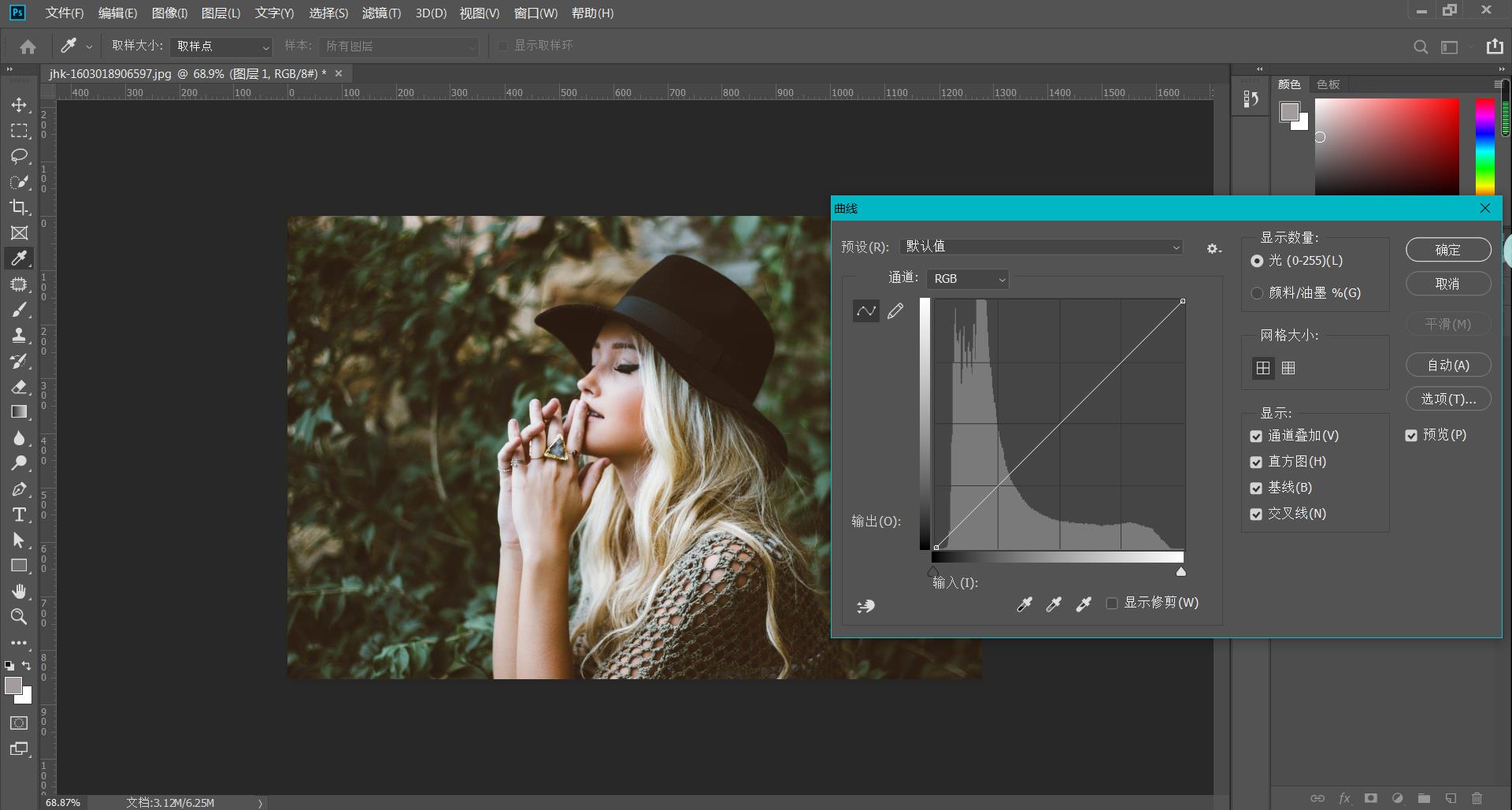The width and height of the screenshot is (1512, 810).
Task: Select the Zoom tool in toolbar
Action: [x=19, y=617]
